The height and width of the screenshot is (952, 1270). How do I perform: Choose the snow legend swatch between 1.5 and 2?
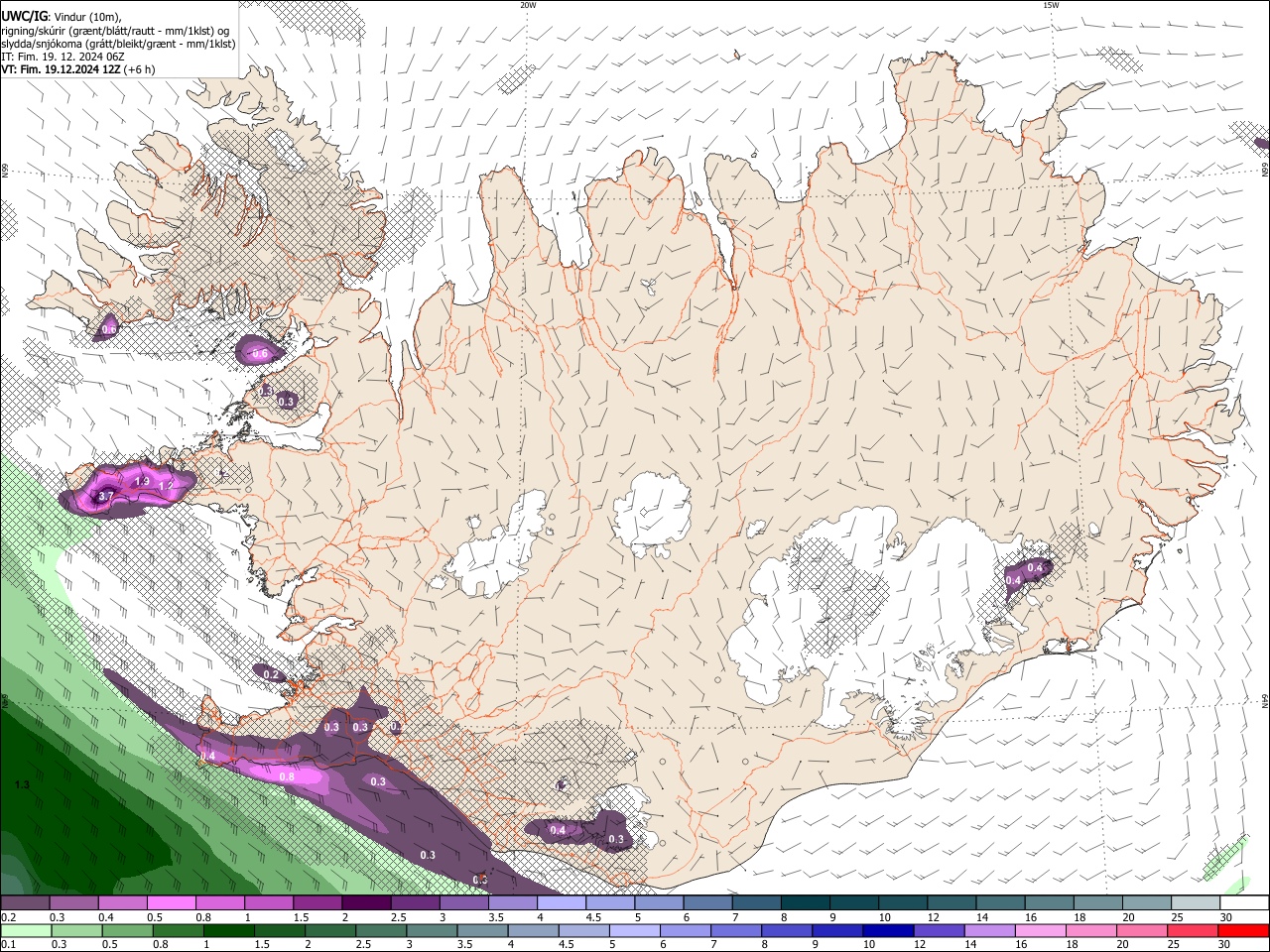point(317,903)
